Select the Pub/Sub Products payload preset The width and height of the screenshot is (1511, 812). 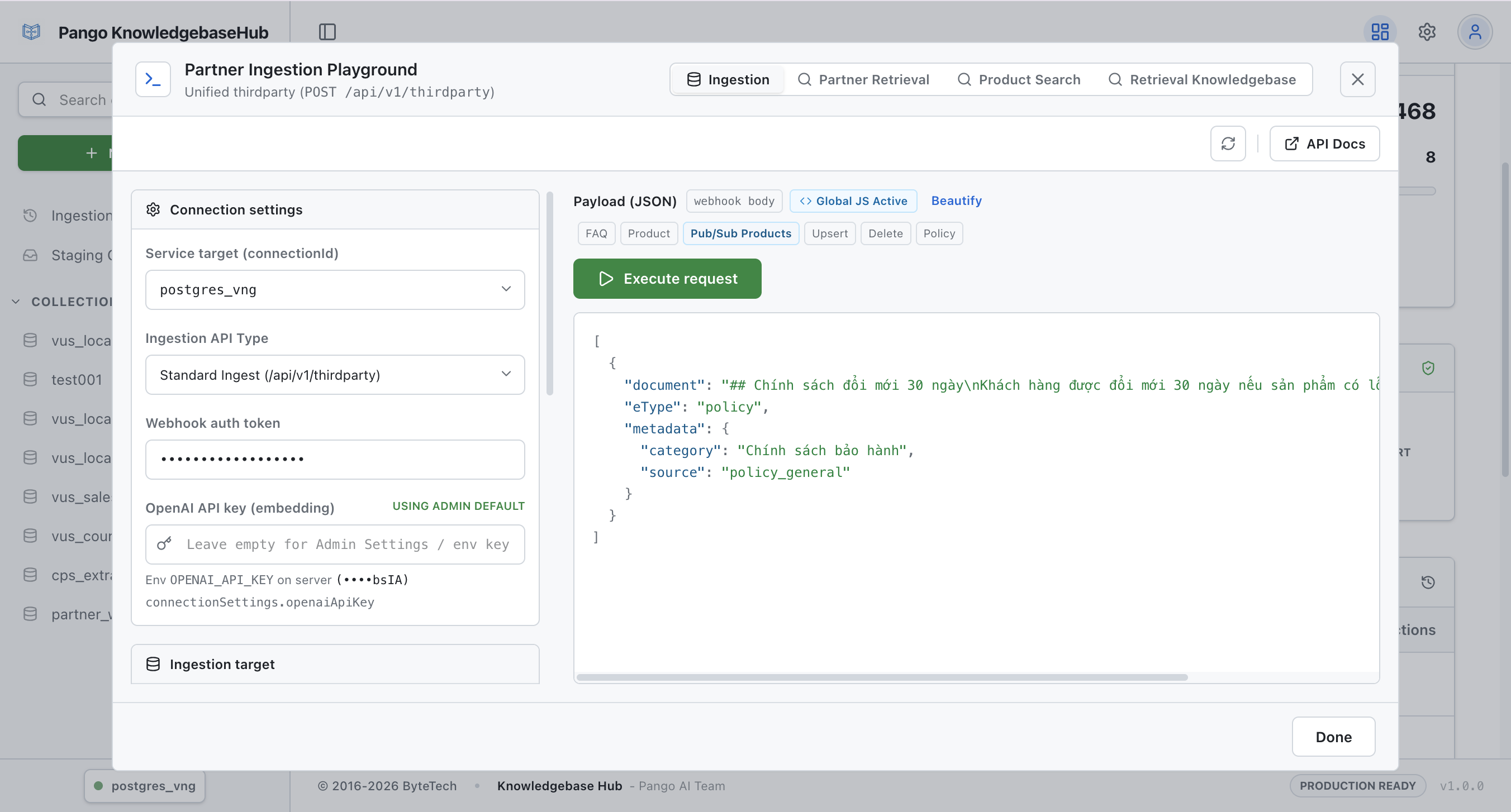(741, 233)
